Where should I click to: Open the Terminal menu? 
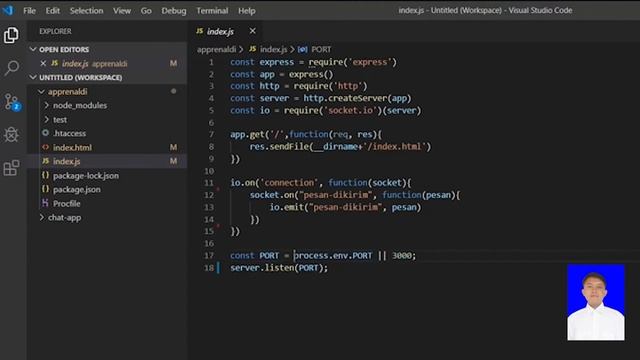(212, 11)
